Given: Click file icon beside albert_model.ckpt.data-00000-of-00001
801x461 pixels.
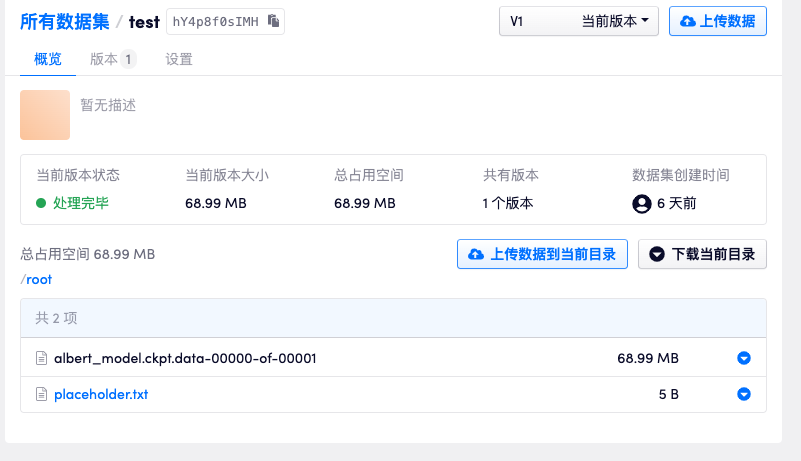Looking at the screenshot, I should [x=42, y=358].
